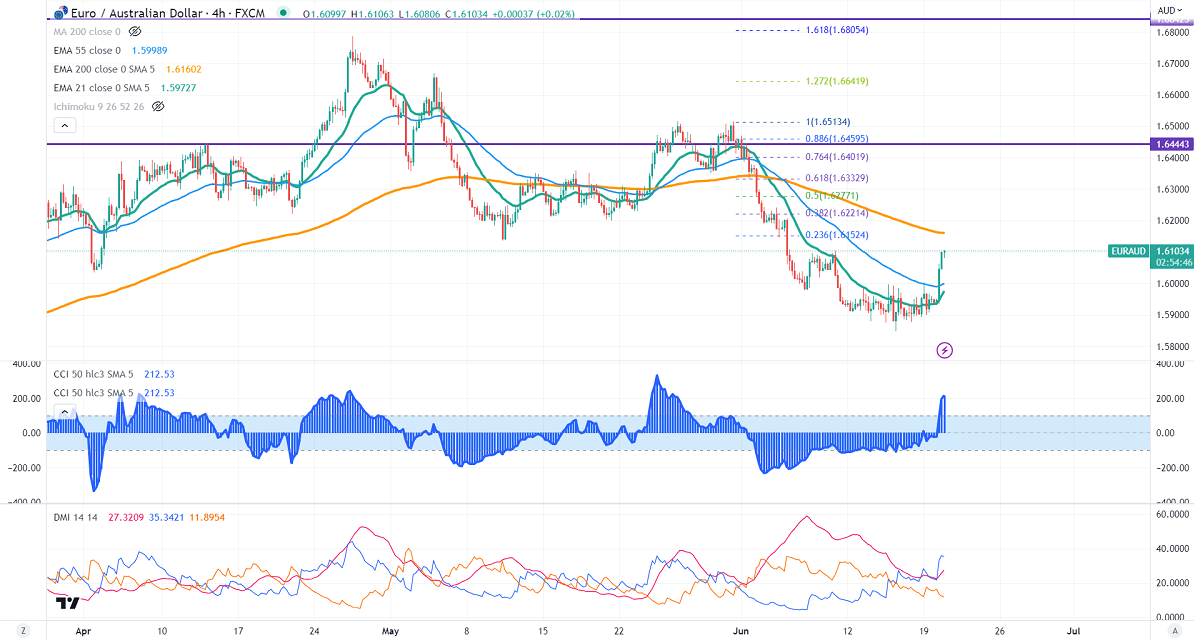Click the DMI red value 27.3209

(x=125, y=517)
